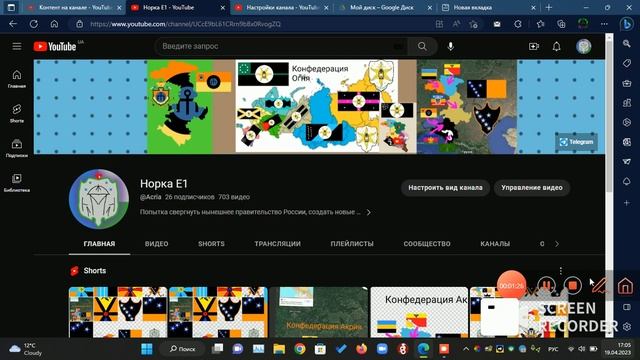Click the search magnifier button
Image resolution: width=640 pixels, height=360 pixels.
[422, 47]
